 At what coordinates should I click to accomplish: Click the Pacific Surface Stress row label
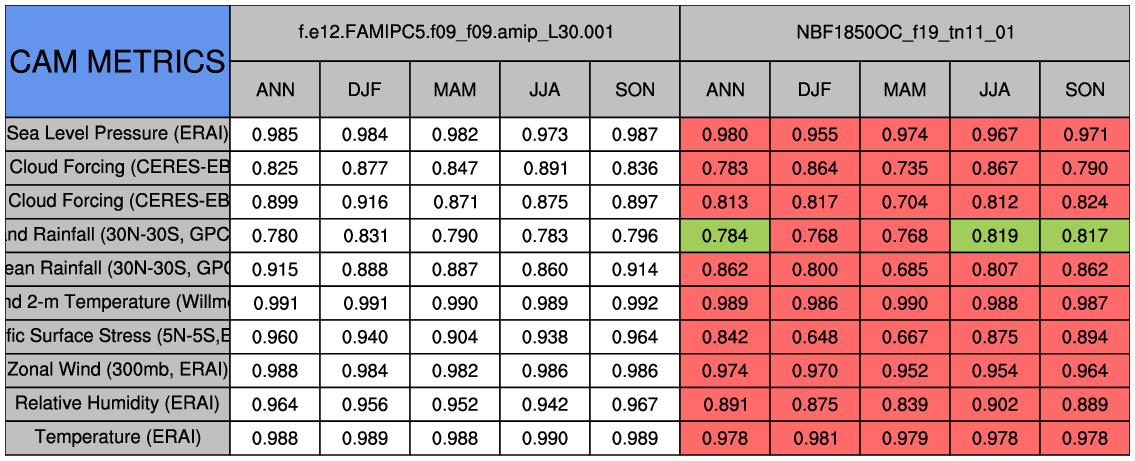point(117,337)
